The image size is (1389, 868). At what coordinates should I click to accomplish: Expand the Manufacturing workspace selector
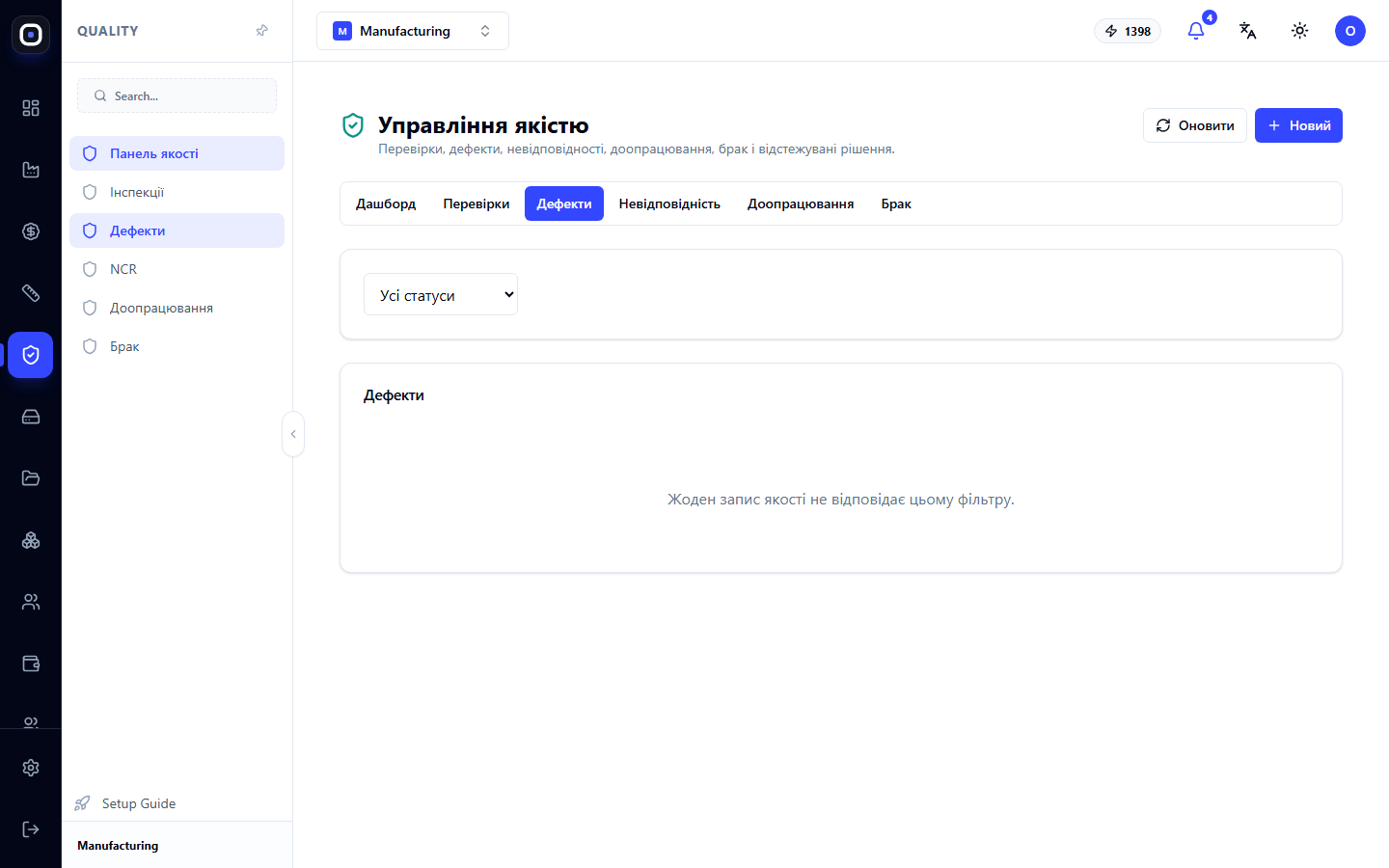tap(413, 31)
